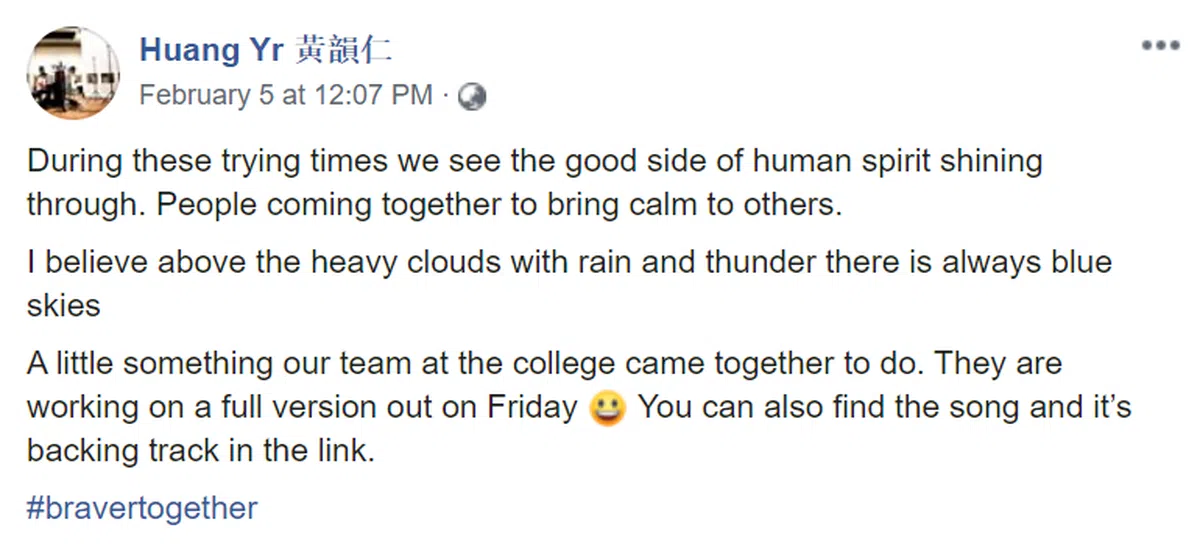Click the word "Friday" in the post
1200x550 pixels.
(532, 408)
